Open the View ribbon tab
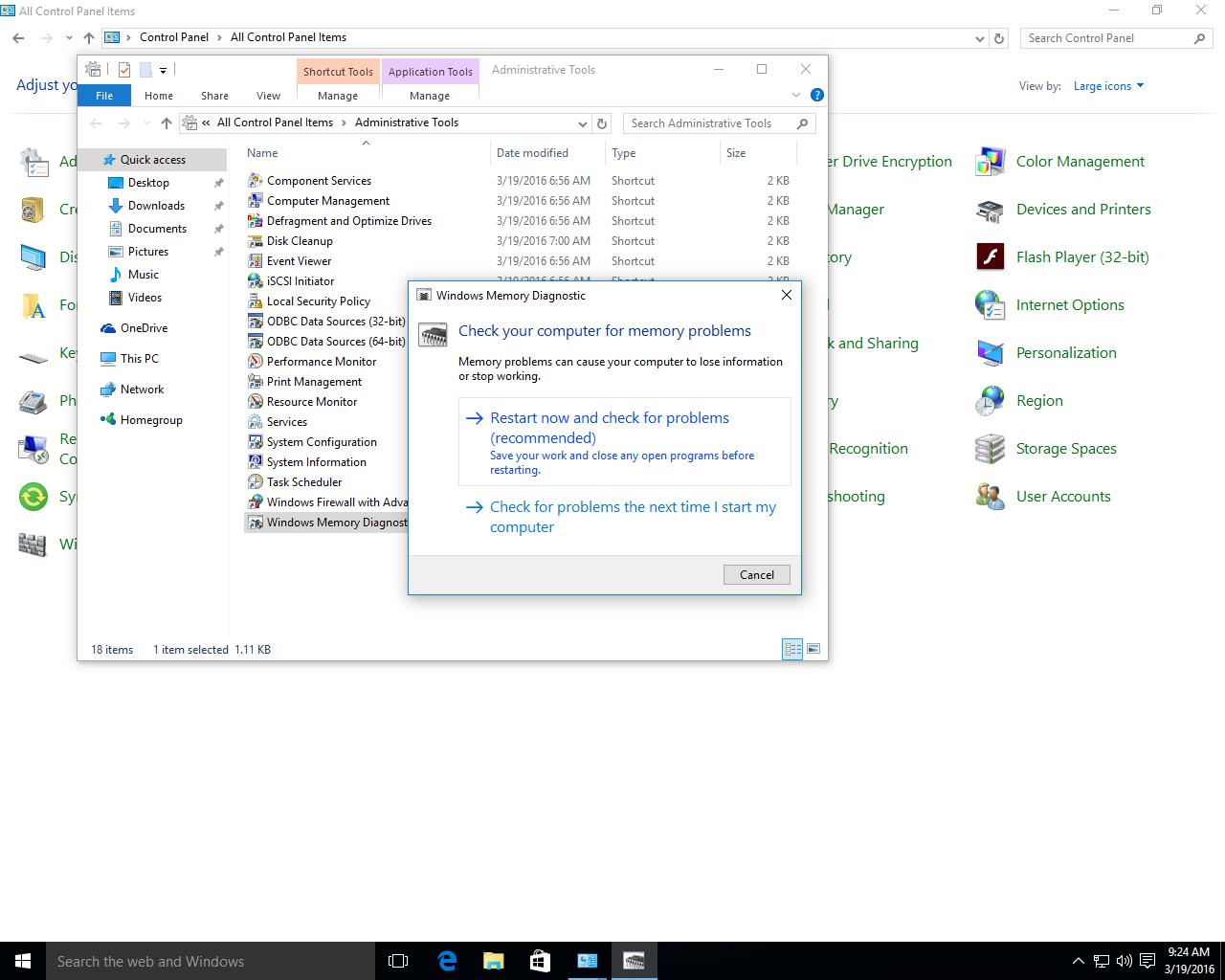The width and height of the screenshot is (1225, 980). pyautogui.click(x=268, y=95)
